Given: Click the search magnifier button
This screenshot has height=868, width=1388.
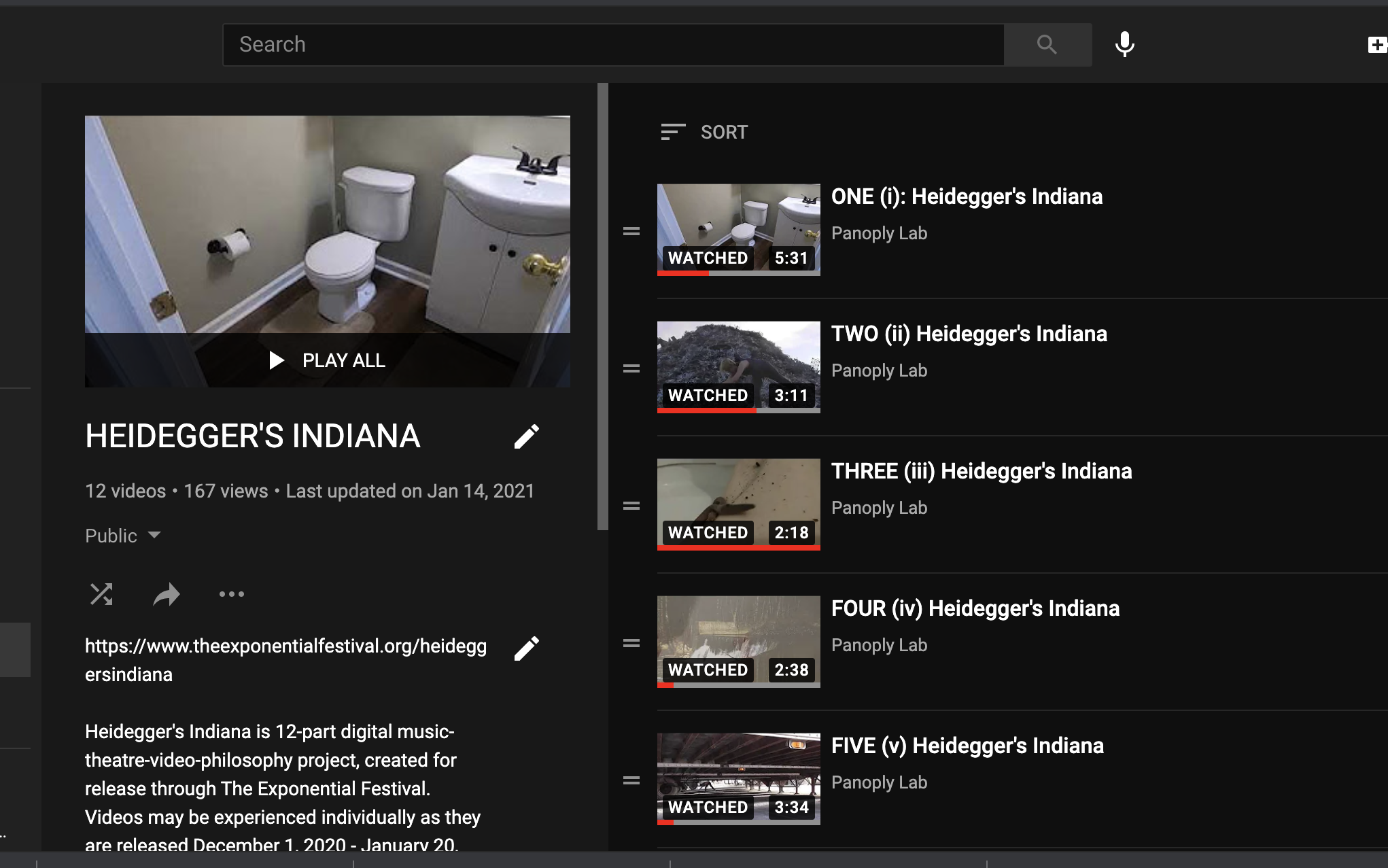Looking at the screenshot, I should tap(1047, 45).
